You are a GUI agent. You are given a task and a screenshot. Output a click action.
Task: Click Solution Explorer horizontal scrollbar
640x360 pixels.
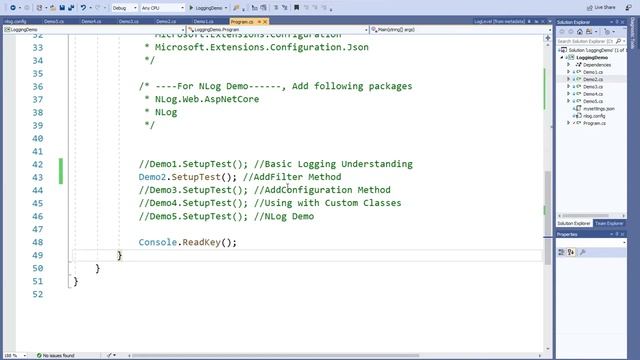tap(586, 216)
